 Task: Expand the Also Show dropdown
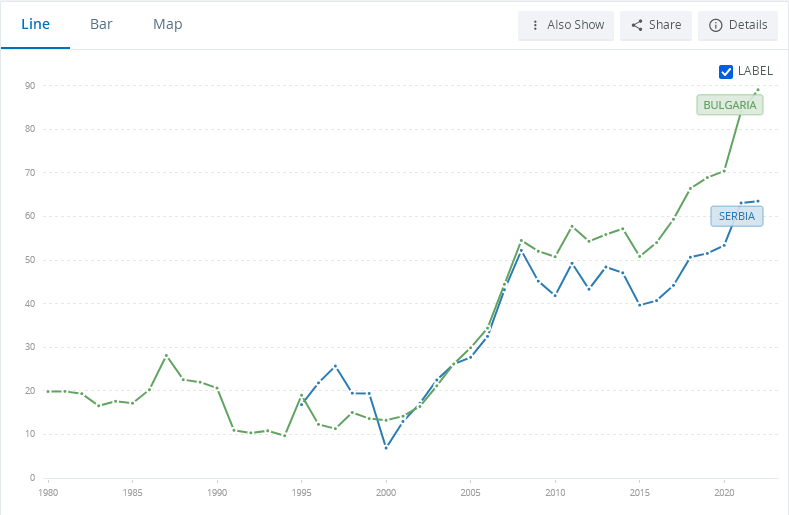tap(565, 25)
